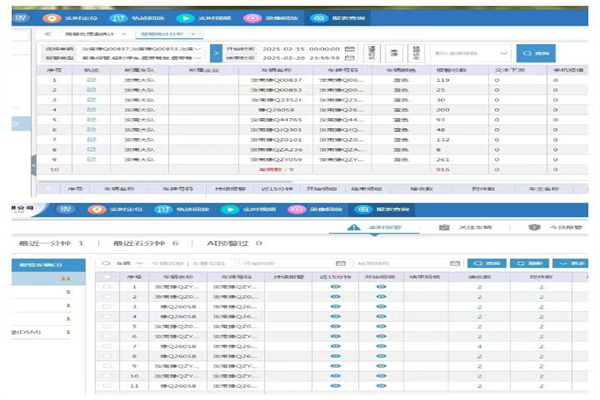
Task: Click the 近15分钟 eye icon in alarm row 3
Action: pos(335,308)
